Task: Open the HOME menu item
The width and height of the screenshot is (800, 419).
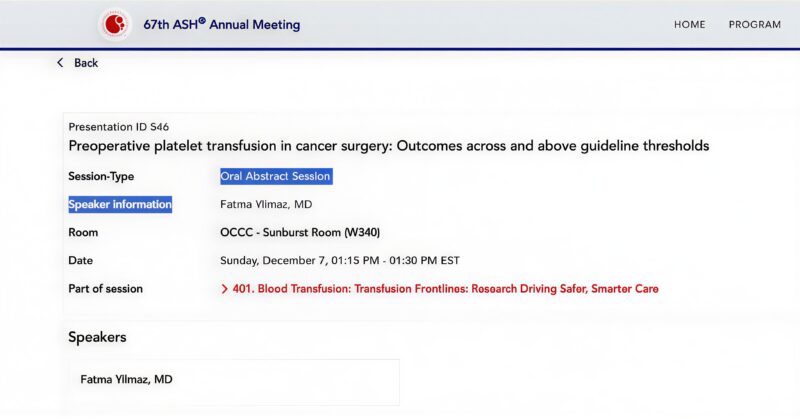Action: tap(689, 25)
